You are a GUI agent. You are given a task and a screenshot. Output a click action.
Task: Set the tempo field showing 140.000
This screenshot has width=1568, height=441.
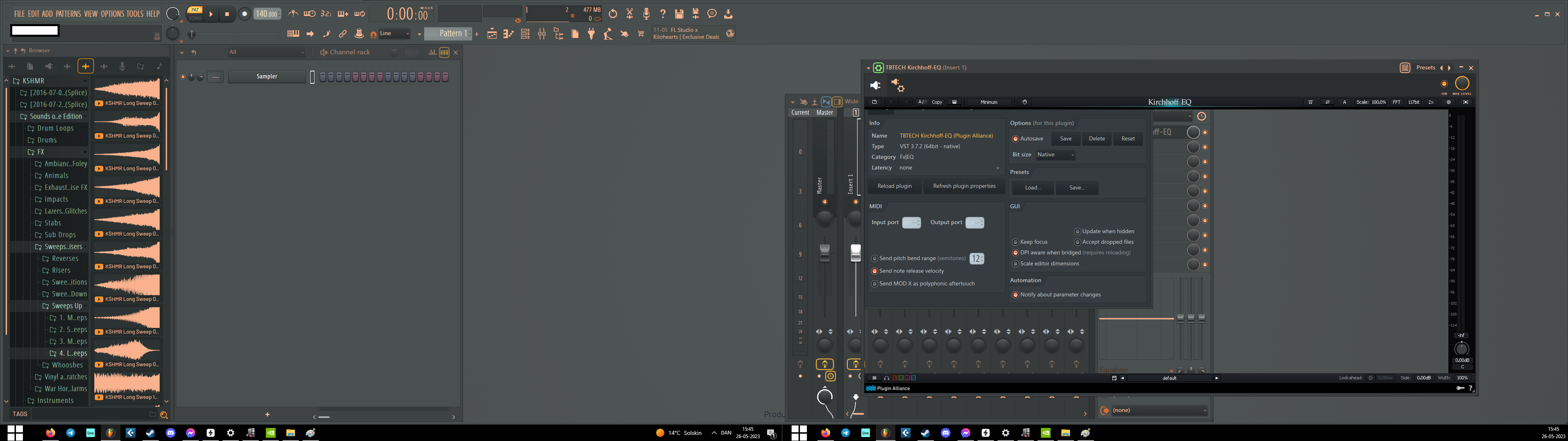pyautogui.click(x=267, y=13)
